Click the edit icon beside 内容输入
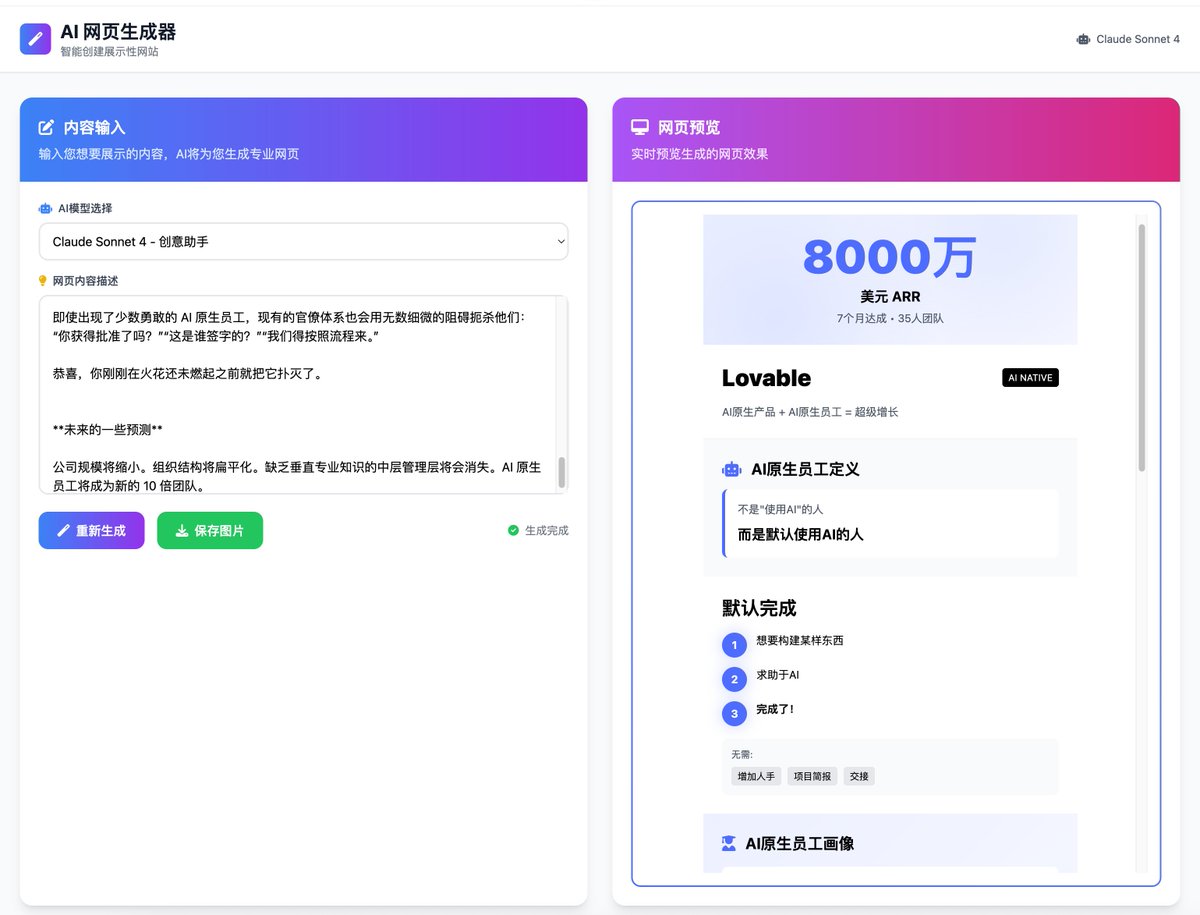The height and width of the screenshot is (915, 1200). [x=46, y=127]
